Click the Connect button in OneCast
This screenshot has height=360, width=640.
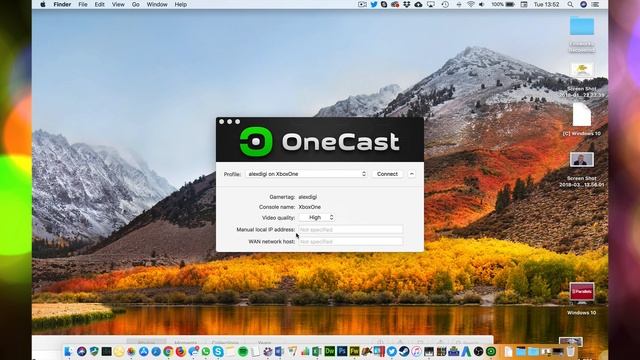(387, 174)
